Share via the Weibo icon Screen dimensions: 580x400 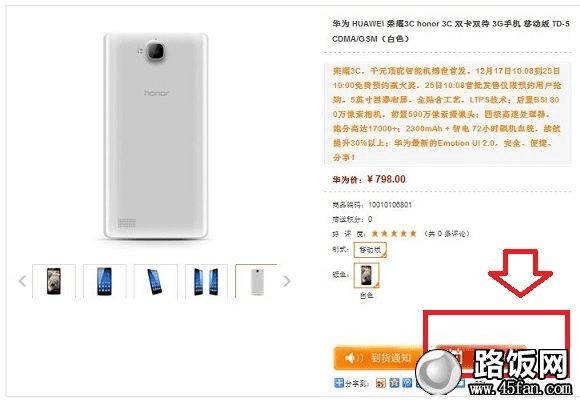pos(381,383)
